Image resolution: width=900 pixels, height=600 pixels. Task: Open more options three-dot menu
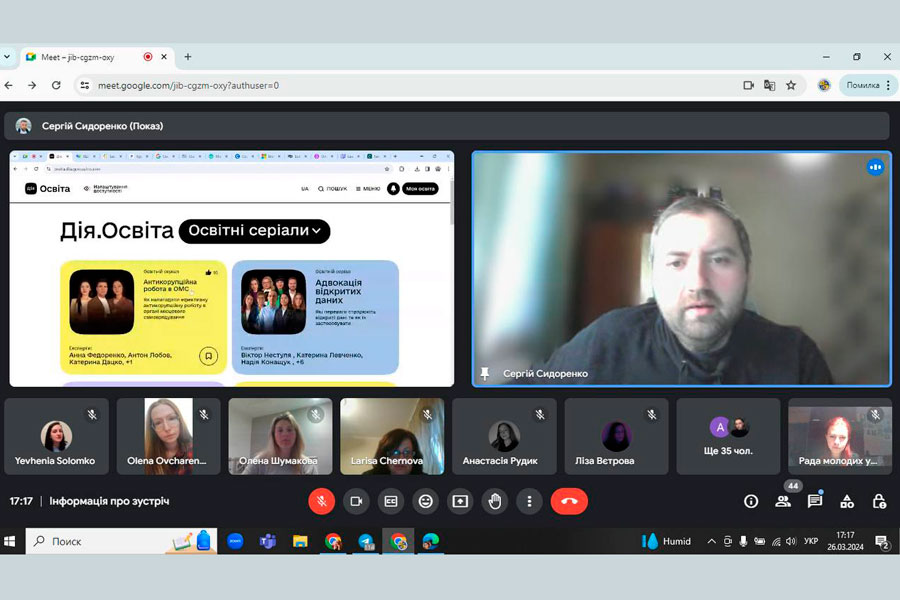point(529,501)
